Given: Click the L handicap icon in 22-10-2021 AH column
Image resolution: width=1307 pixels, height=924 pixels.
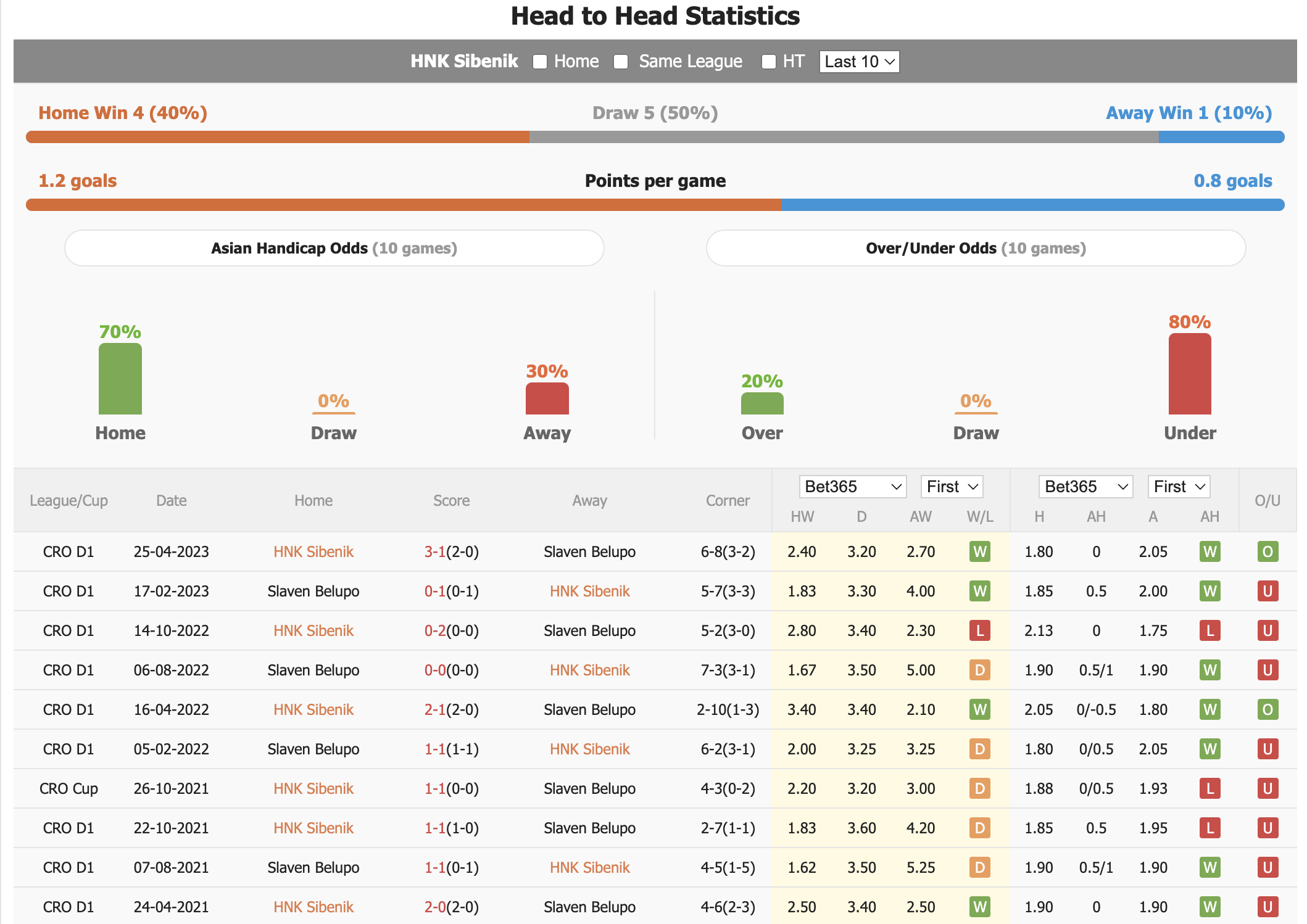Looking at the screenshot, I should tap(1210, 828).
